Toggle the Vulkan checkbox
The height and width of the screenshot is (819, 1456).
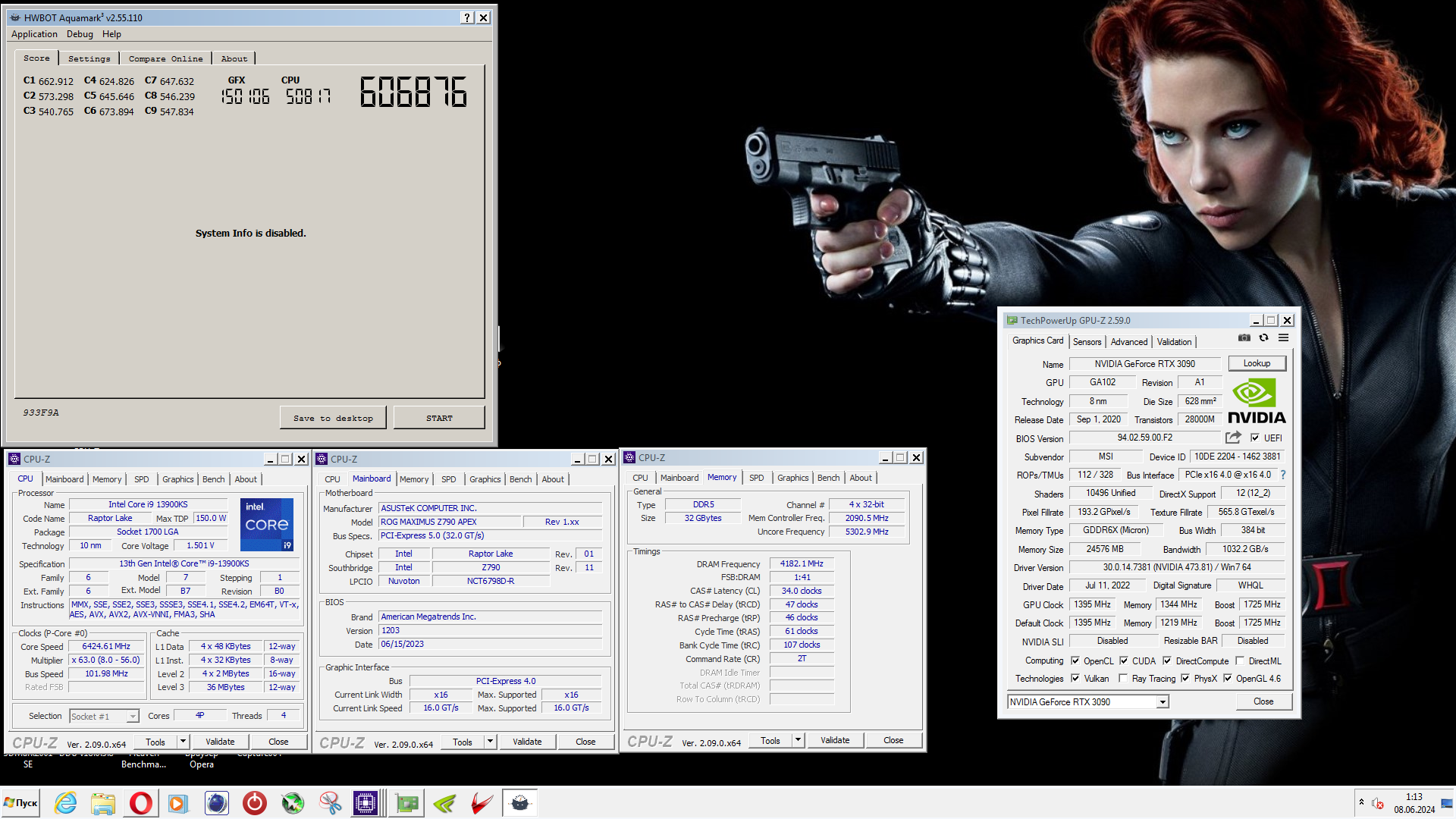tap(1075, 678)
